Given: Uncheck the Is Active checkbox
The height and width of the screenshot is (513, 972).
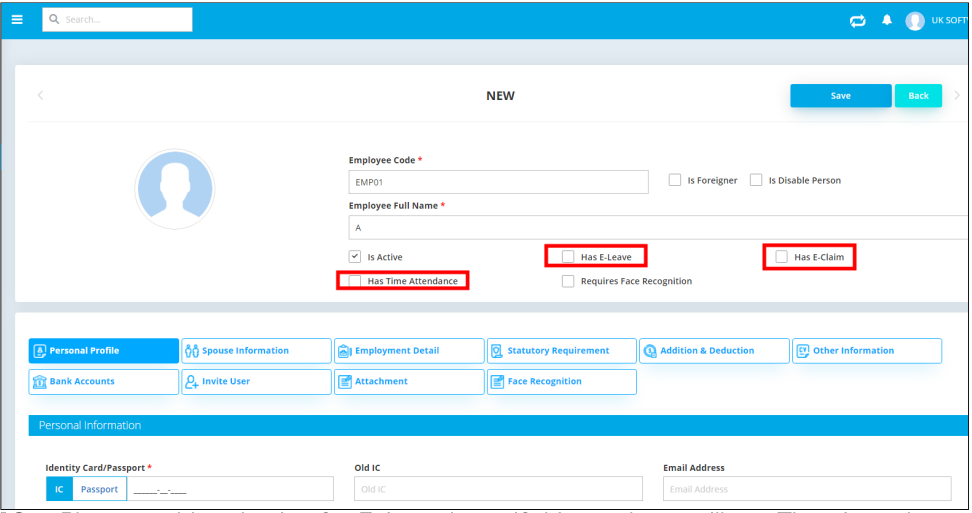Looking at the screenshot, I should click(x=355, y=257).
